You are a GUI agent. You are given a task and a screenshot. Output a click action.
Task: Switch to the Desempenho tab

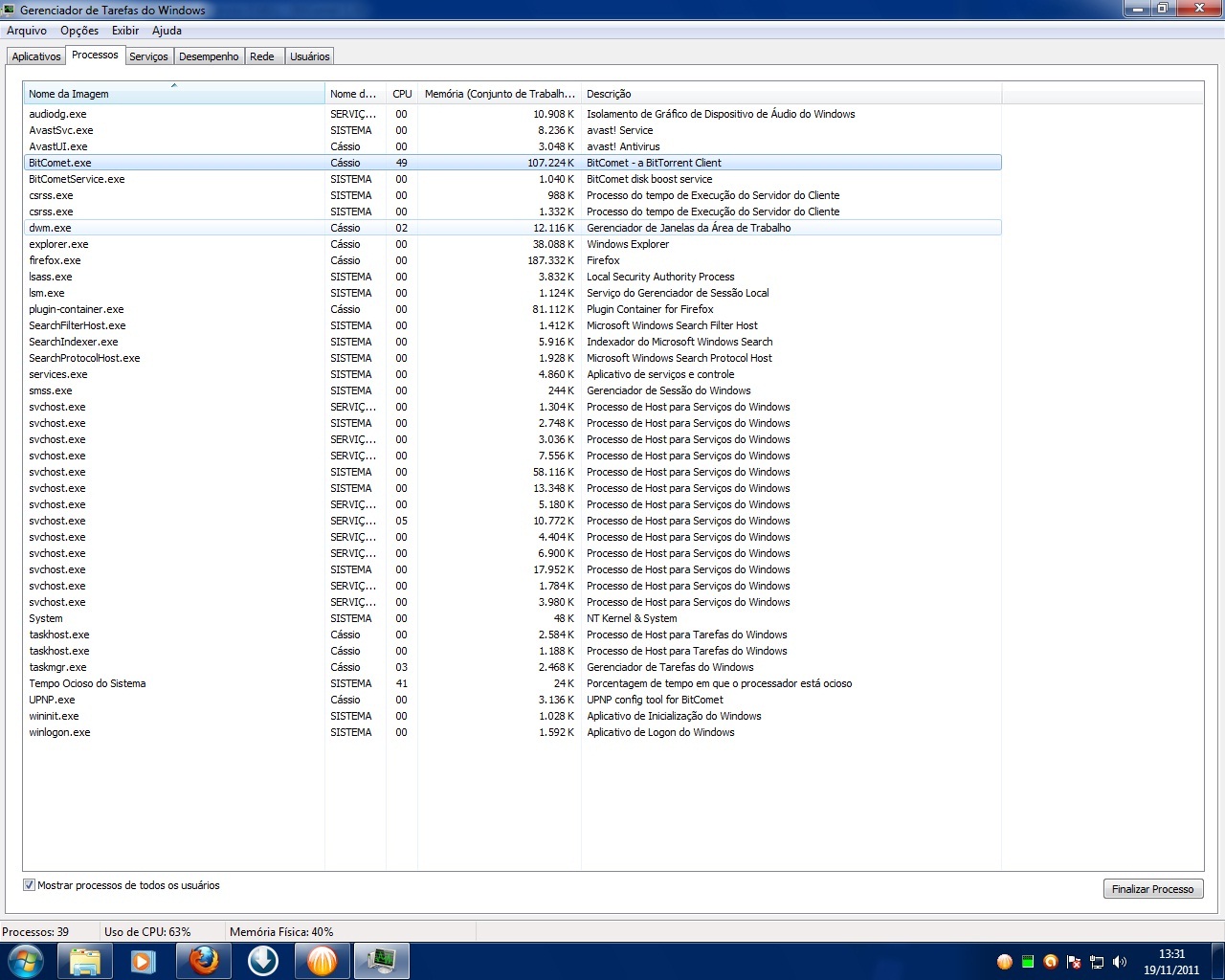pyautogui.click(x=209, y=56)
